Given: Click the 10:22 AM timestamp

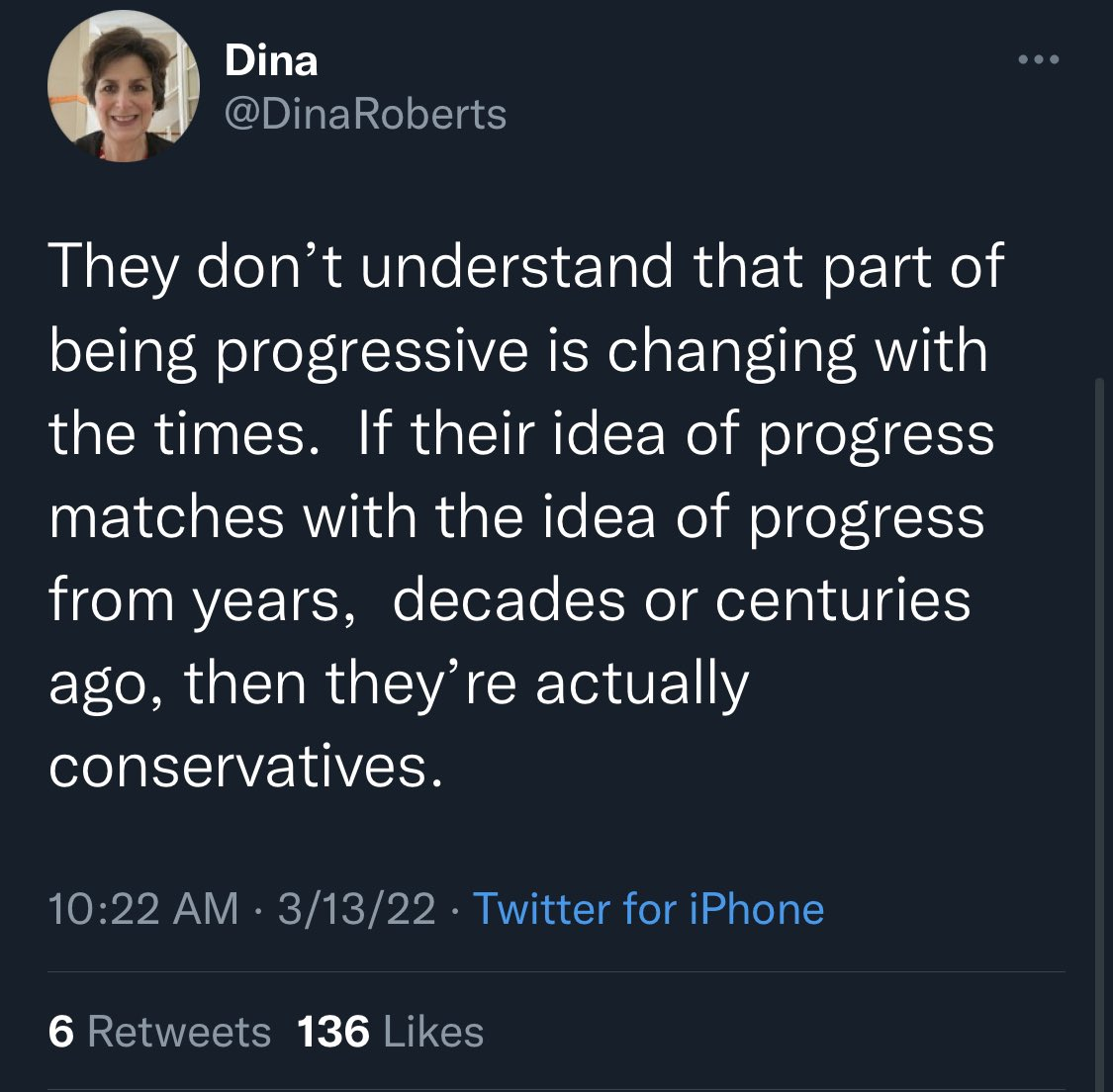Looking at the screenshot, I should click(x=143, y=909).
